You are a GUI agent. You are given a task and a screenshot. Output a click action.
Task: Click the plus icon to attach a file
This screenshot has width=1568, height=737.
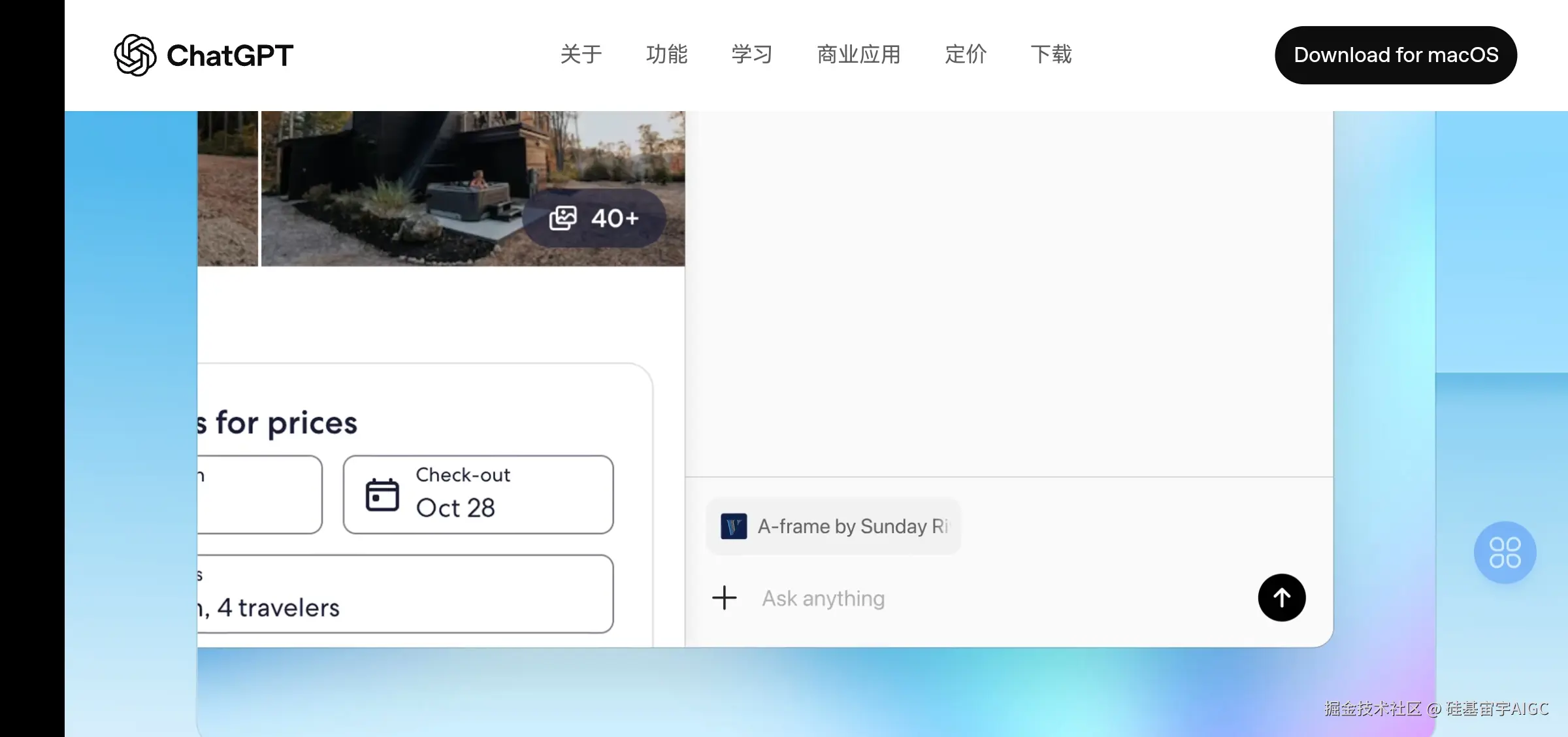pyautogui.click(x=725, y=598)
